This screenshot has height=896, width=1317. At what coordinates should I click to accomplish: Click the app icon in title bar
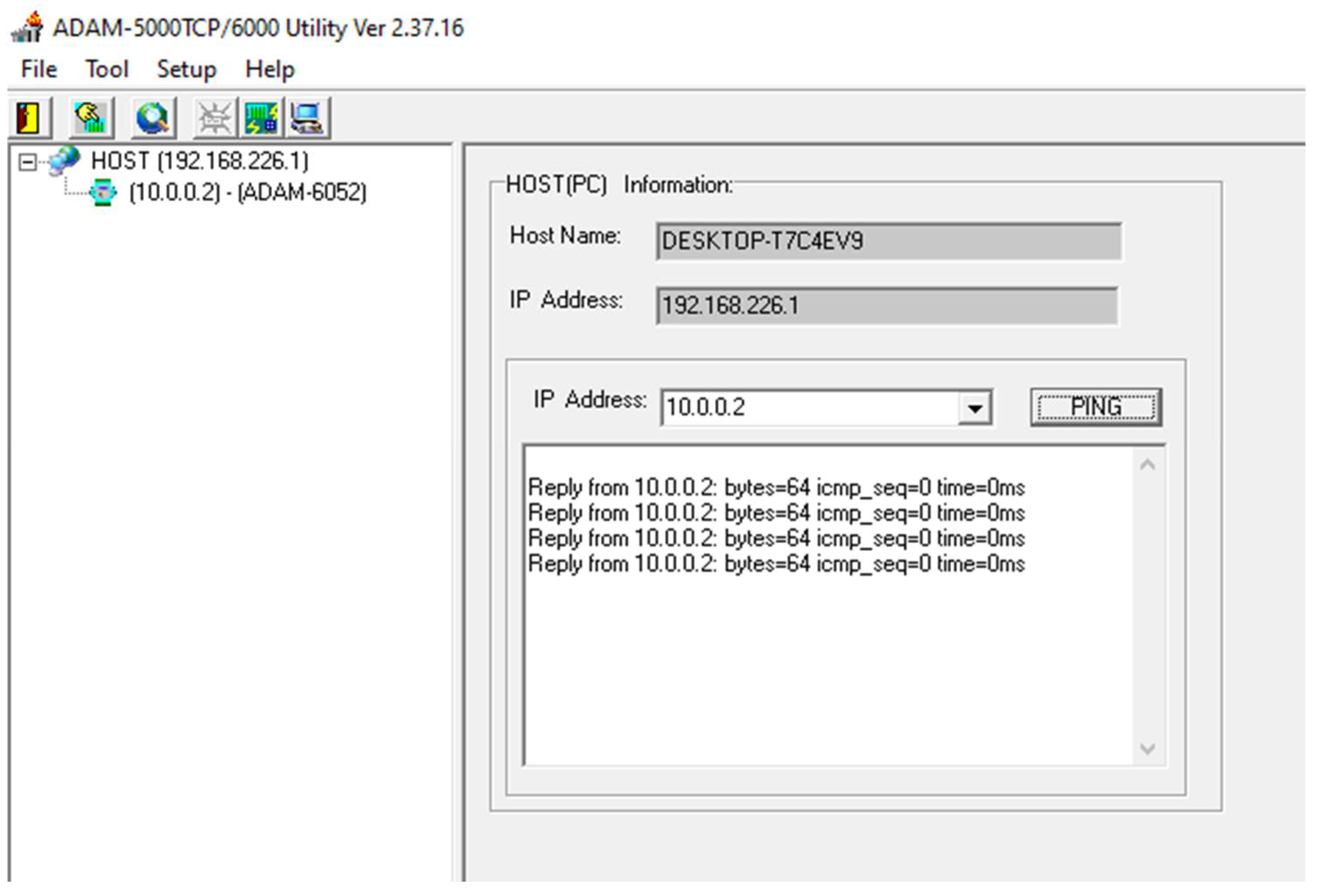pyautogui.click(x=27, y=27)
